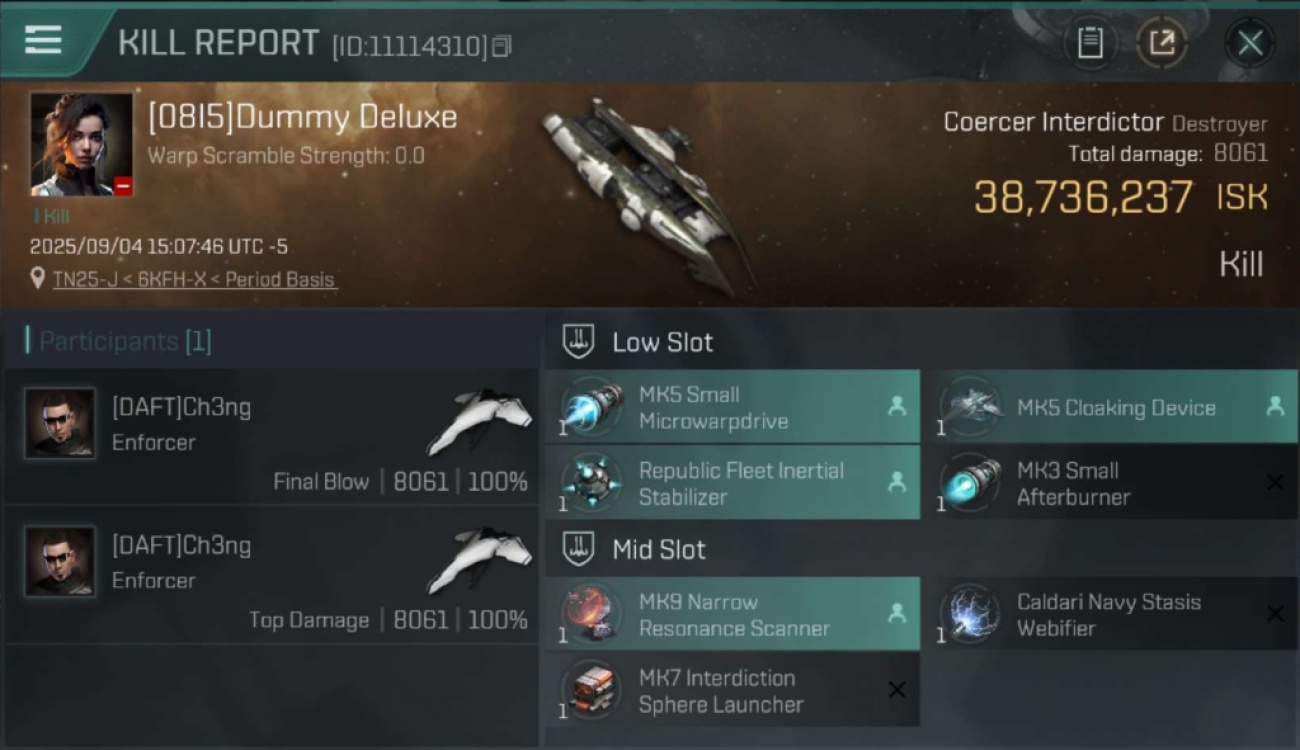The image size is (1300, 750).
Task: Click the clipboard report icon
Action: pyautogui.click(x=1090, y=43)
